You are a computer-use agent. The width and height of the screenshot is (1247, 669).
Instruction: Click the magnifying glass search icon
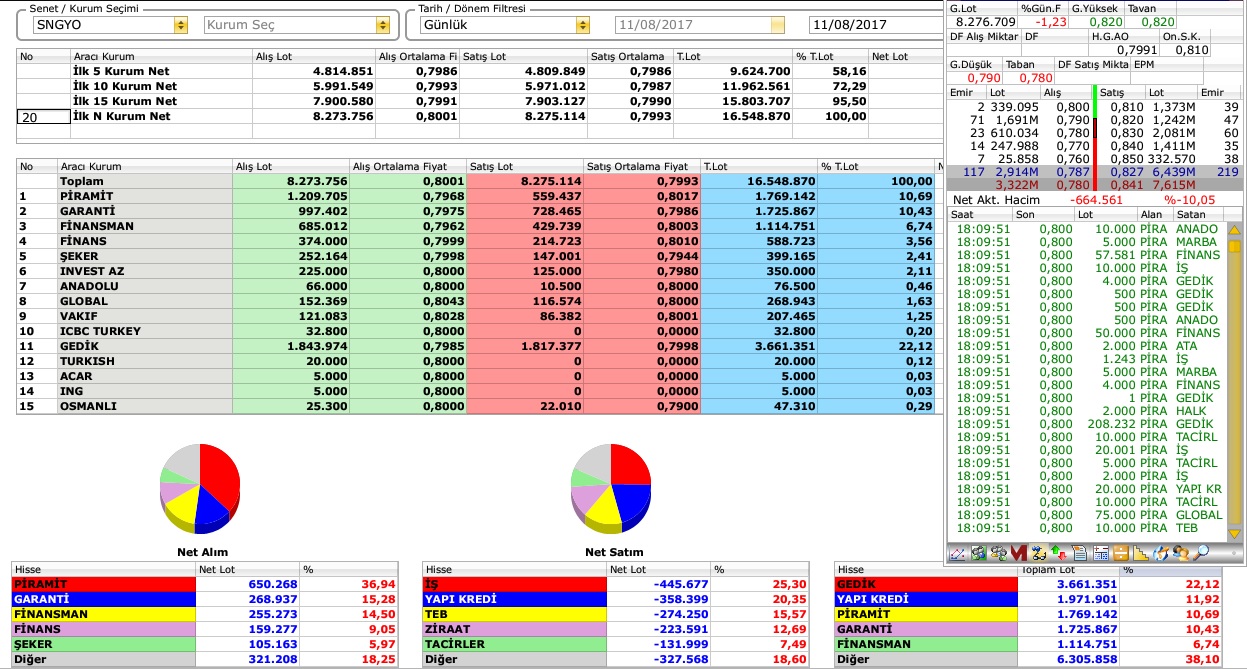point(1201,552)
